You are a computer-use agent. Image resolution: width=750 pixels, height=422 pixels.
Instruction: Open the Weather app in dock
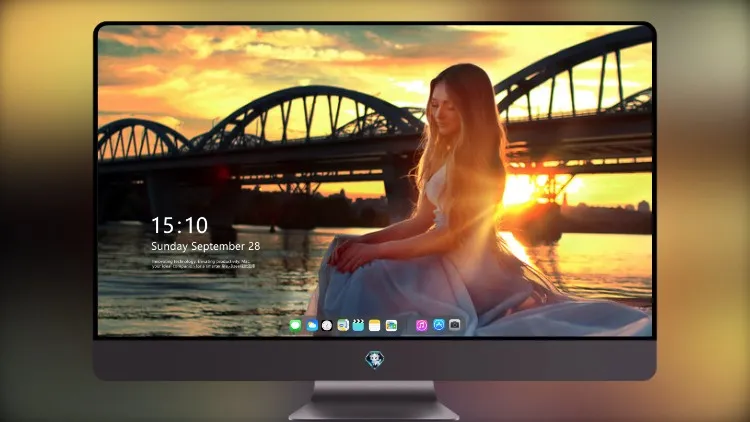(x=312, y=326)
